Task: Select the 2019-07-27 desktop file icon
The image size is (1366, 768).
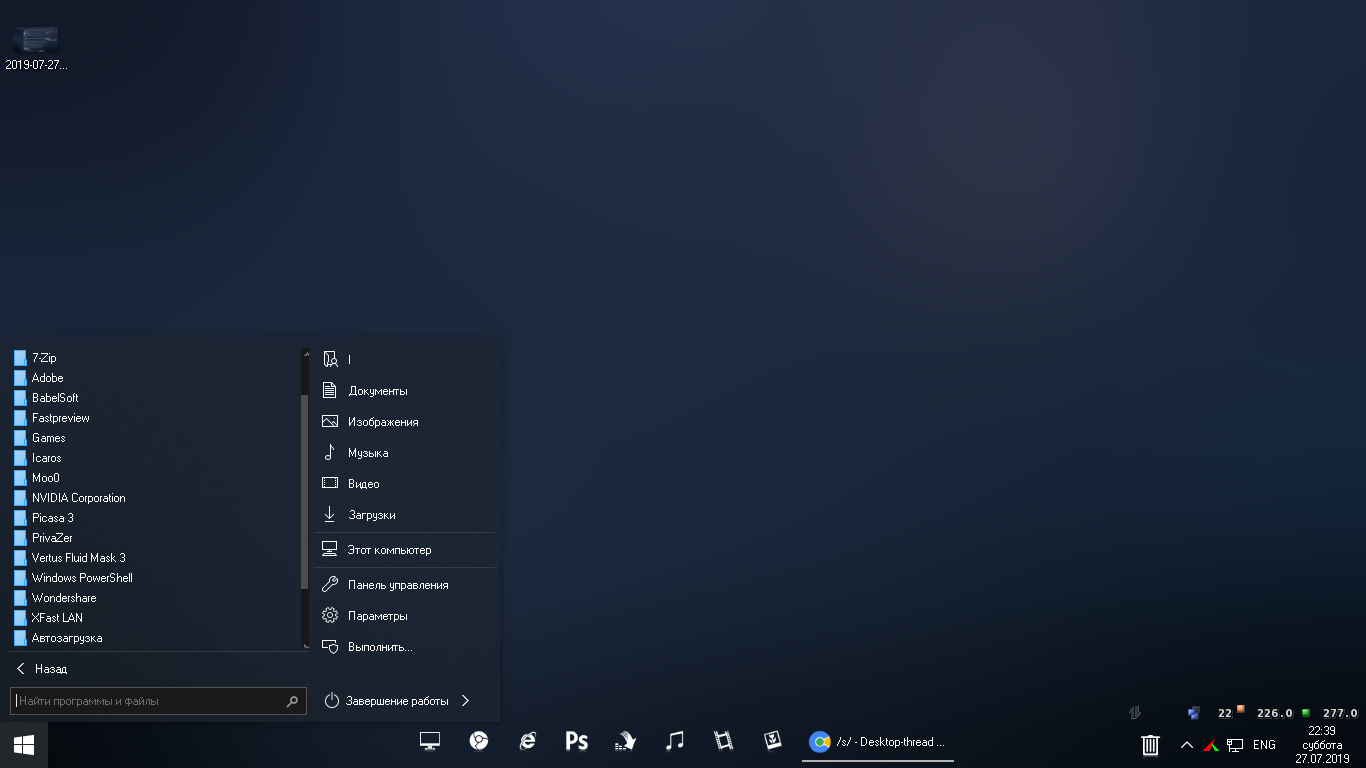Action: [36, 48]
